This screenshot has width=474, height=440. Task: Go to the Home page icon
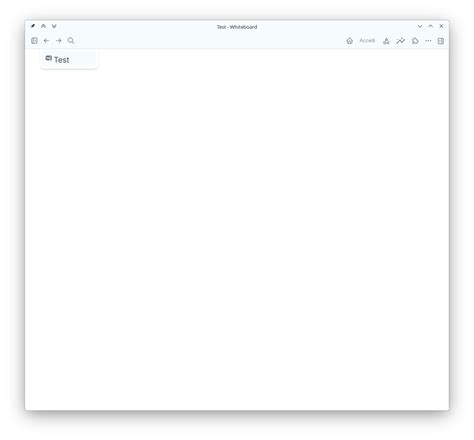(x=349, y=41)
